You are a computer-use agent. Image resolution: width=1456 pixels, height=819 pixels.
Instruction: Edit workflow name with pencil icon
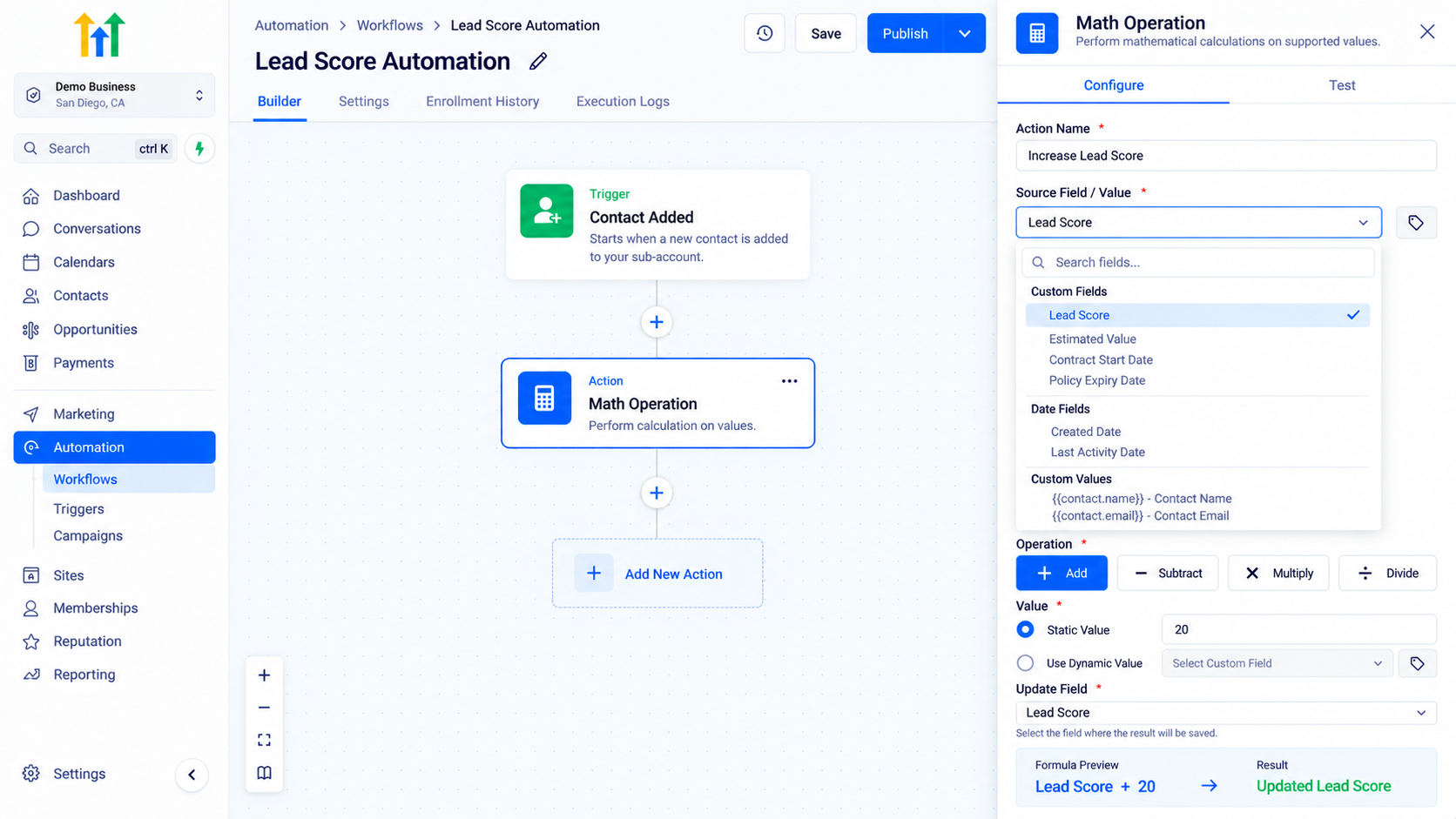pyautogui.click(x=538, y=61)
